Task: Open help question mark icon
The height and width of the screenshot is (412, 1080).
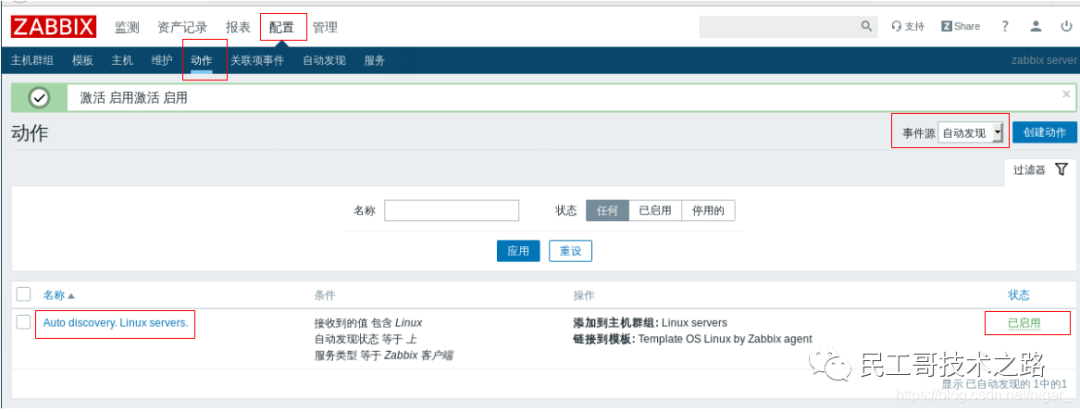Action: [1005, 26]
